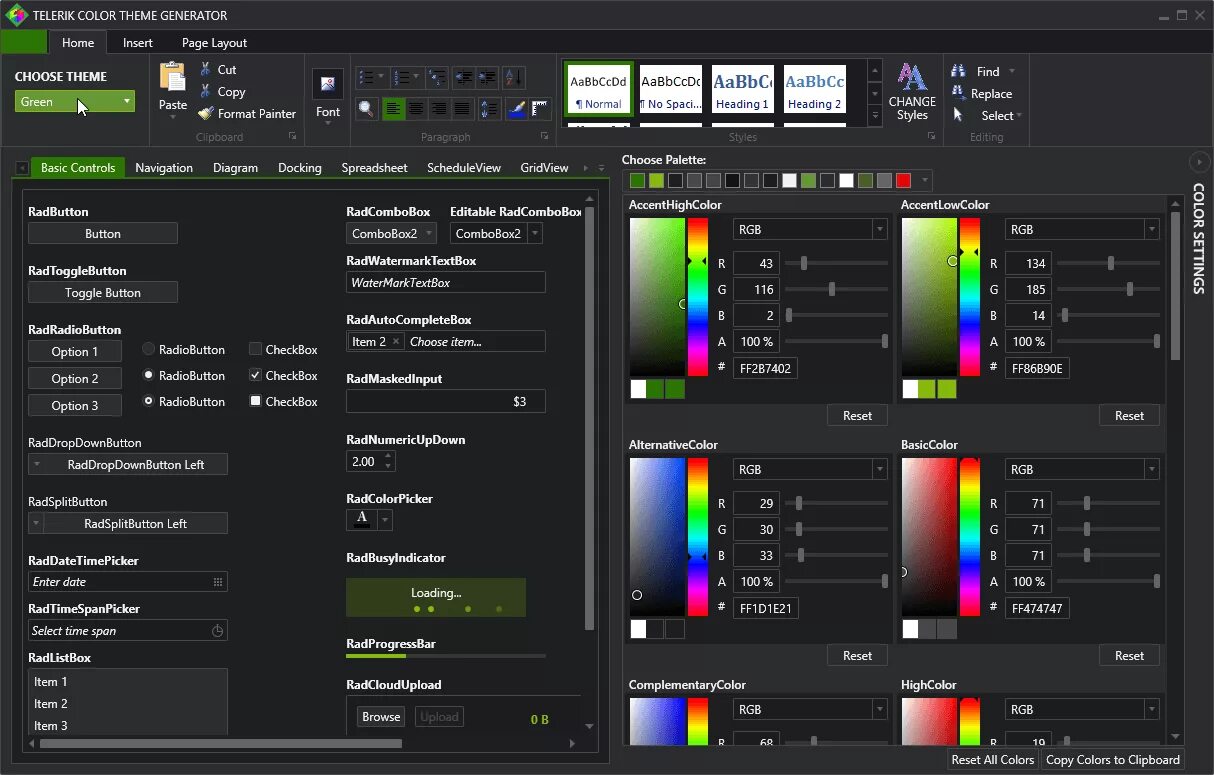Open the Diagram tab

[x=235, y=167]
